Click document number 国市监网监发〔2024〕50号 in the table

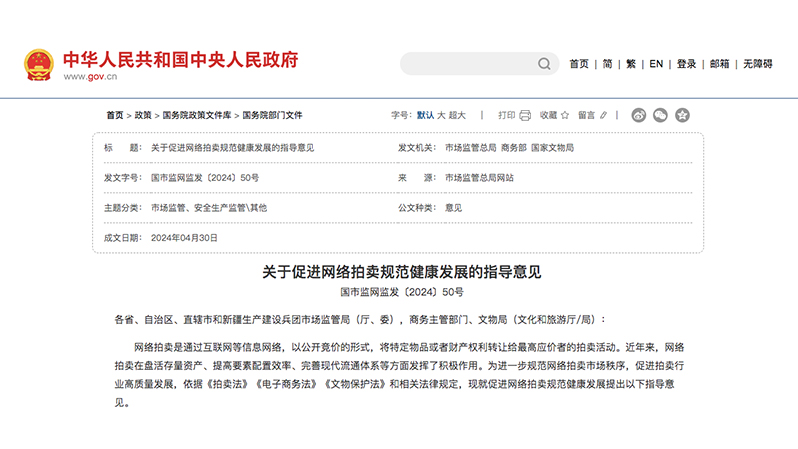point(205,178)
